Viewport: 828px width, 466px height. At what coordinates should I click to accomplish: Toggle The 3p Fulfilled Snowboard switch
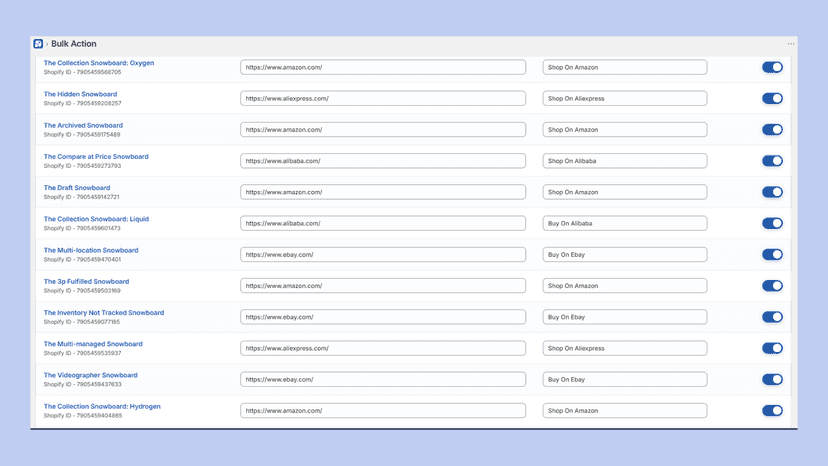tap(772, 285)
